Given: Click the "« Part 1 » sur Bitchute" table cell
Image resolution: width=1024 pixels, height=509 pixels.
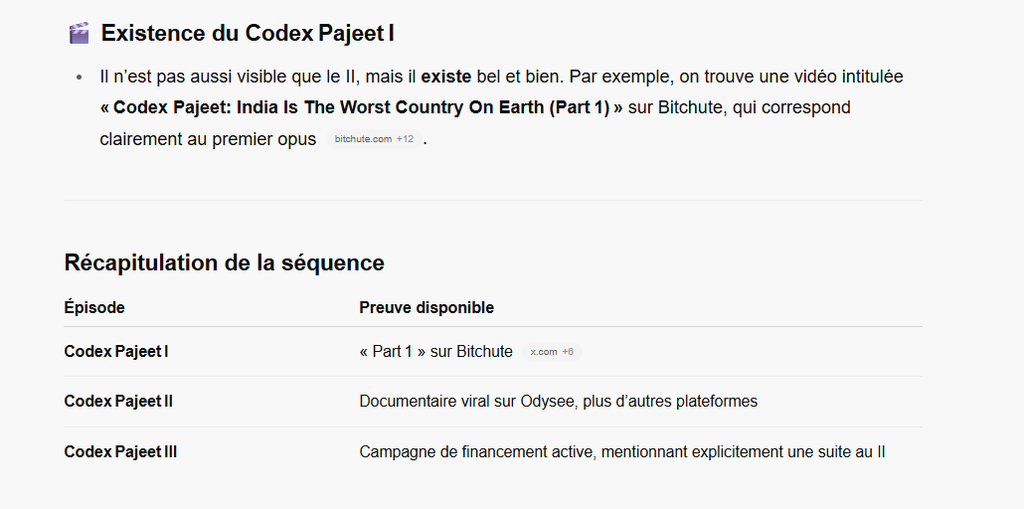Looking at the screenshot, I should pos(436,352).
